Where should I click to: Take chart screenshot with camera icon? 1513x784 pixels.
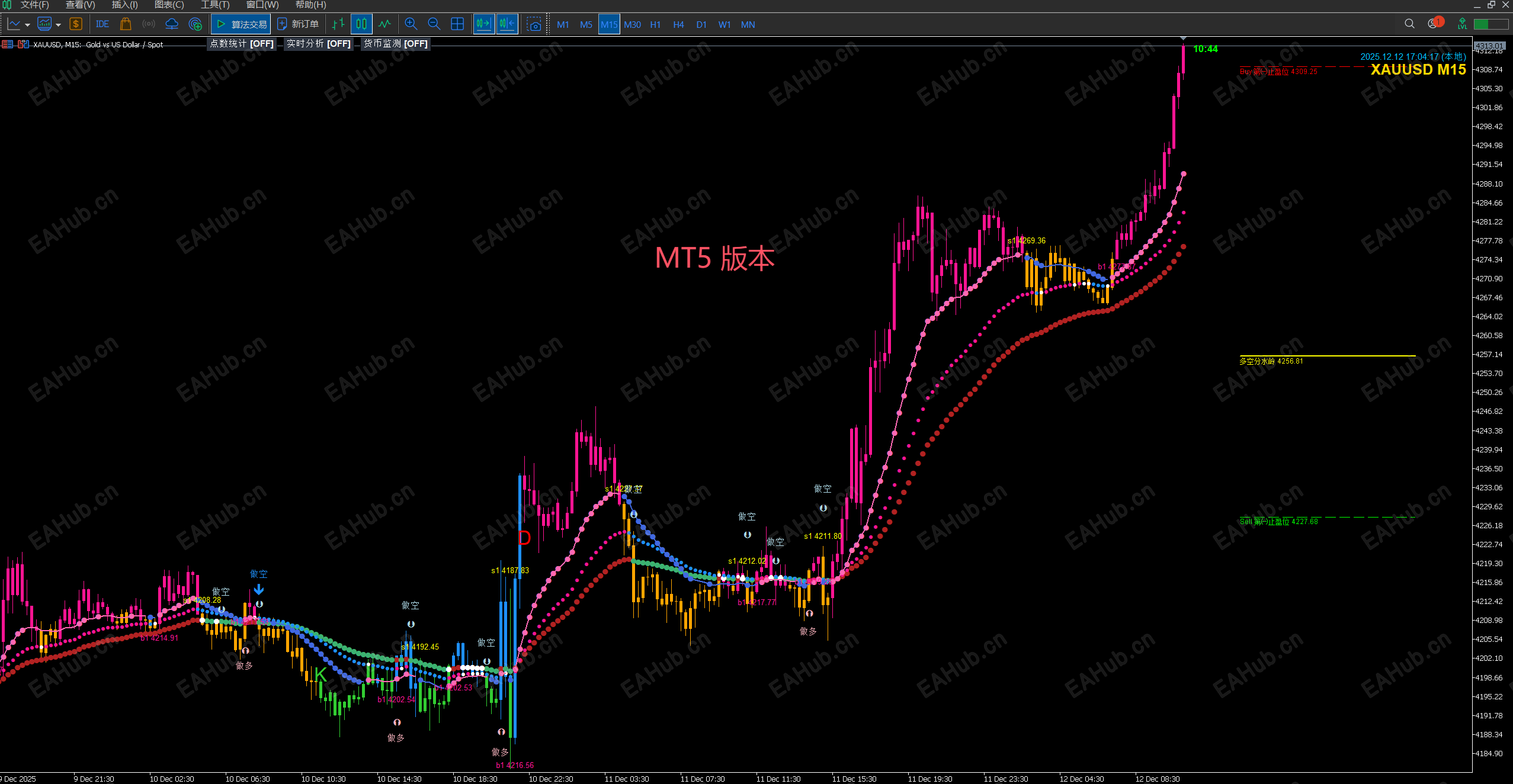[x=534, y=24]
